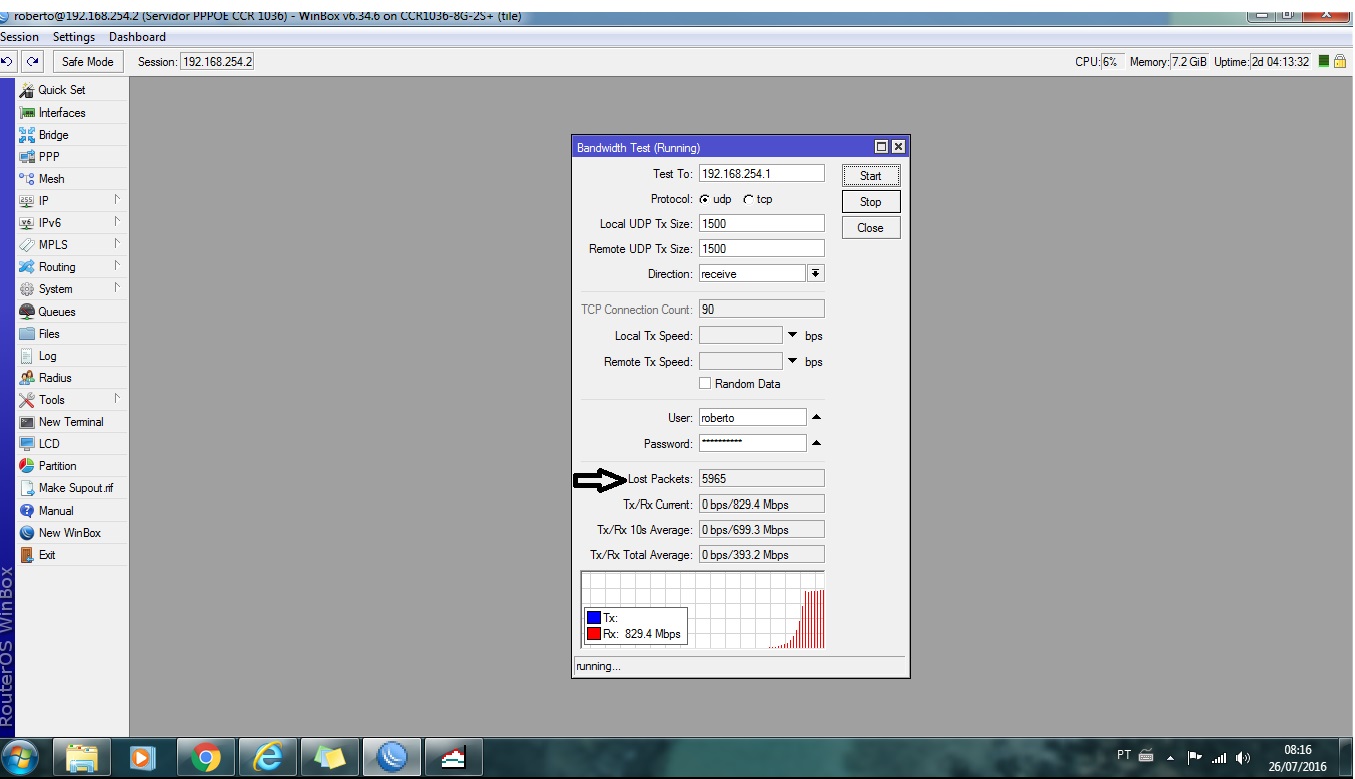This screenshot has width=1355, height=779.
Task: Click the volume icon in system tray
Action: tap(1243, 758)
